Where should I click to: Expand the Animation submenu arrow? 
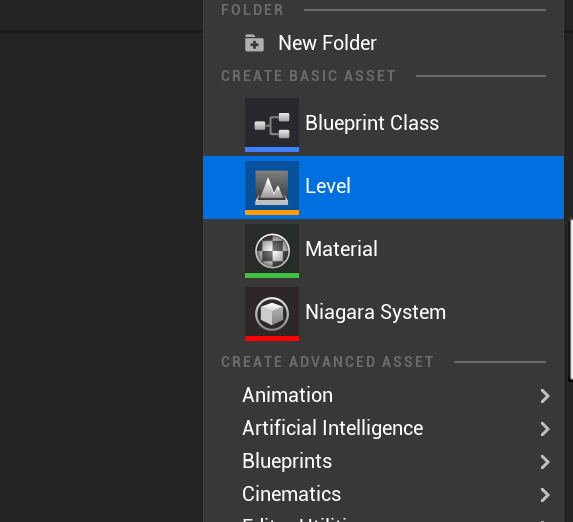tap(545, 396)
